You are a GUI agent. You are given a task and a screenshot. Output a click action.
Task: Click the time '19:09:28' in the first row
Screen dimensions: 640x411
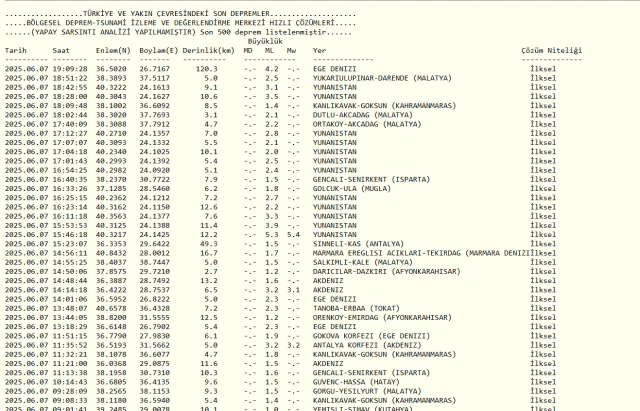[x=70, y=69]
